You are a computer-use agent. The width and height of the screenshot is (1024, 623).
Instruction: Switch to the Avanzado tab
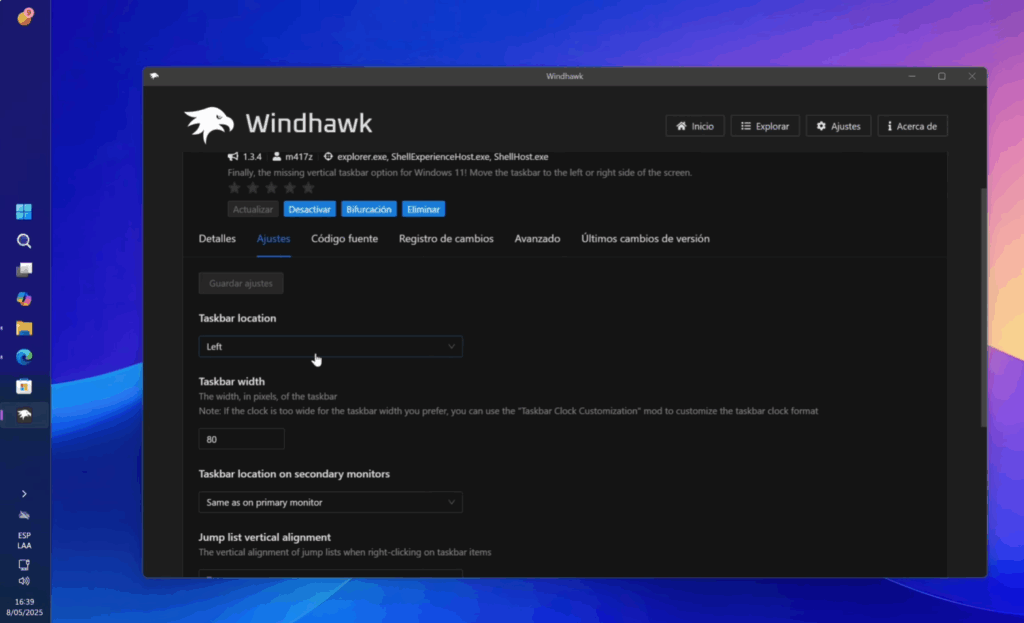(x=537, y=238)
